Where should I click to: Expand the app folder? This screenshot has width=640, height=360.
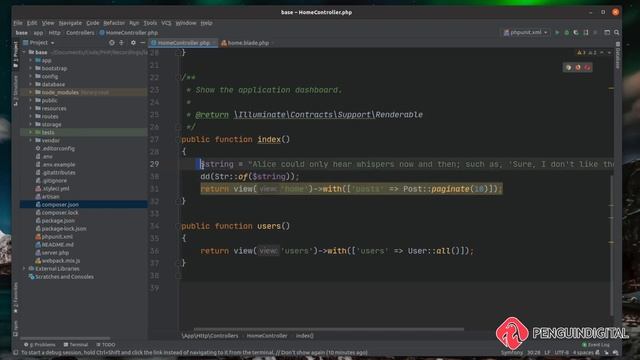pyautogui.click(x=31, y=60)
